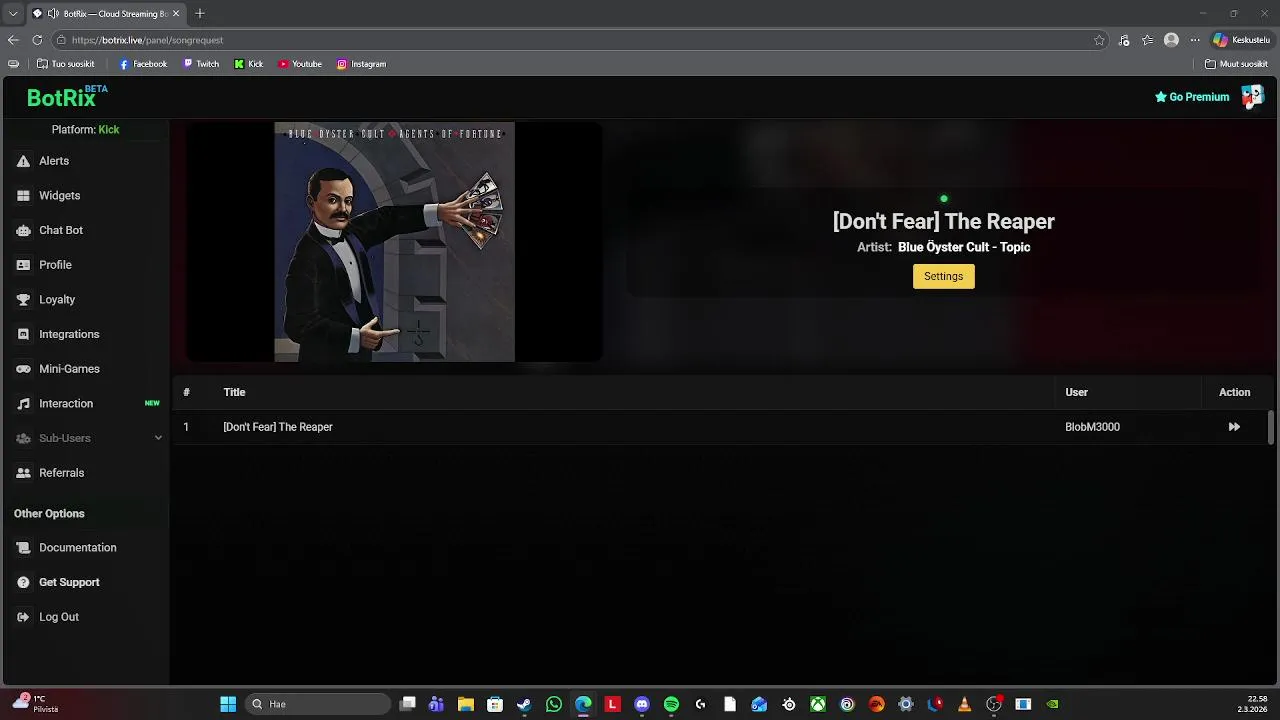Open the Muut suosikit folder
This screenshot has height=720, width=1280.
tap(1236, 64)
